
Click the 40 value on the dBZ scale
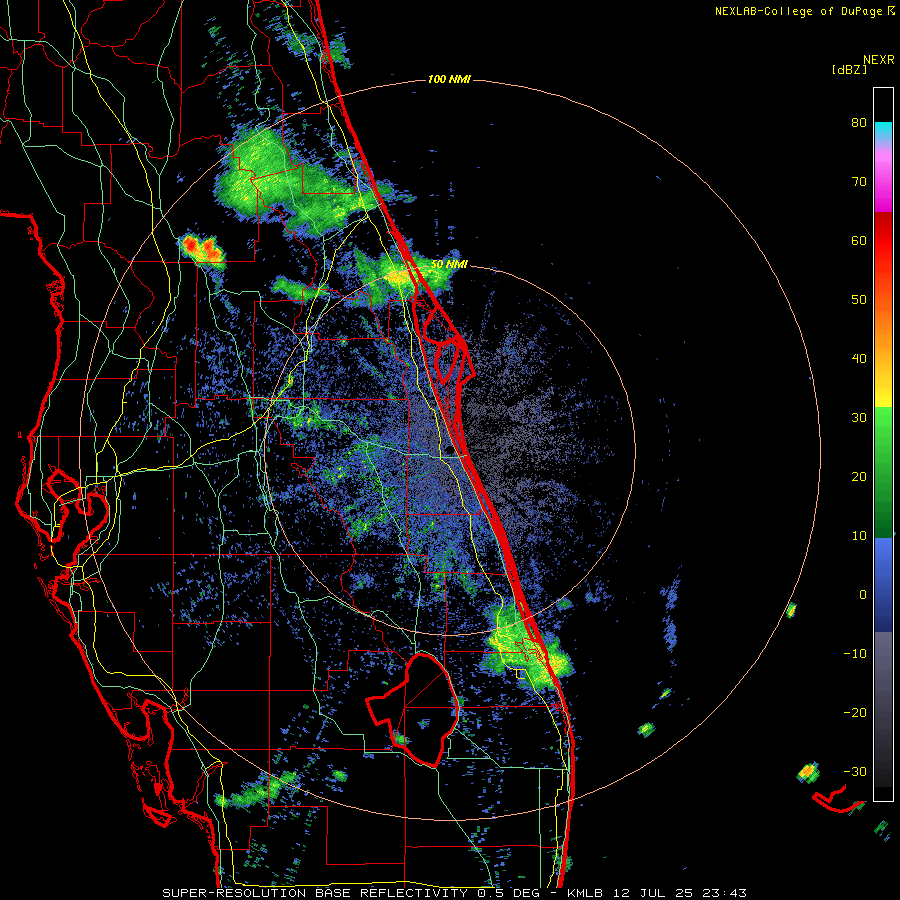click(x=859, y=359)
